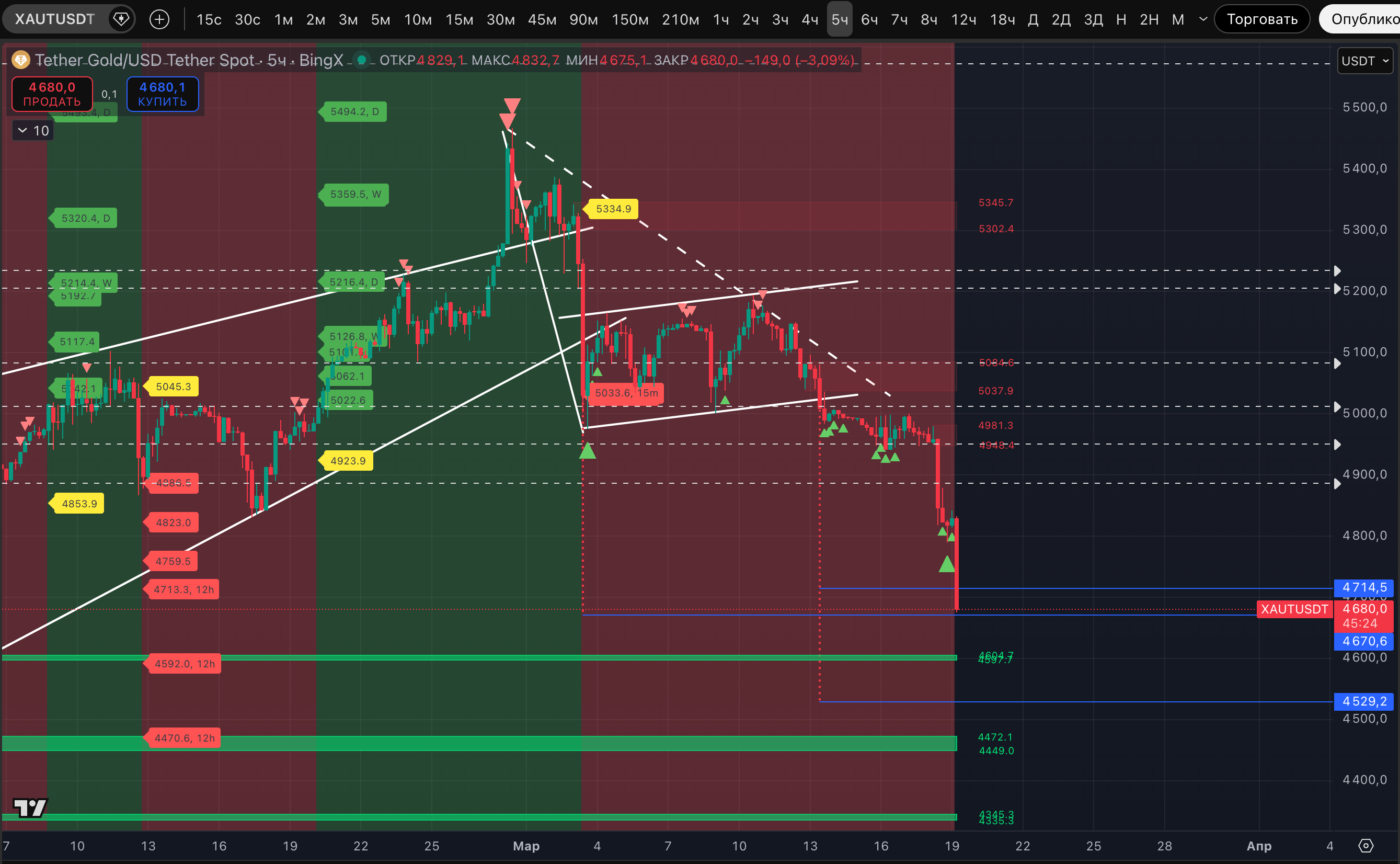This screenshot has height=864, width=1400.
Task: Click large red triangle at chart peak
Action: (x=512, y=105)
